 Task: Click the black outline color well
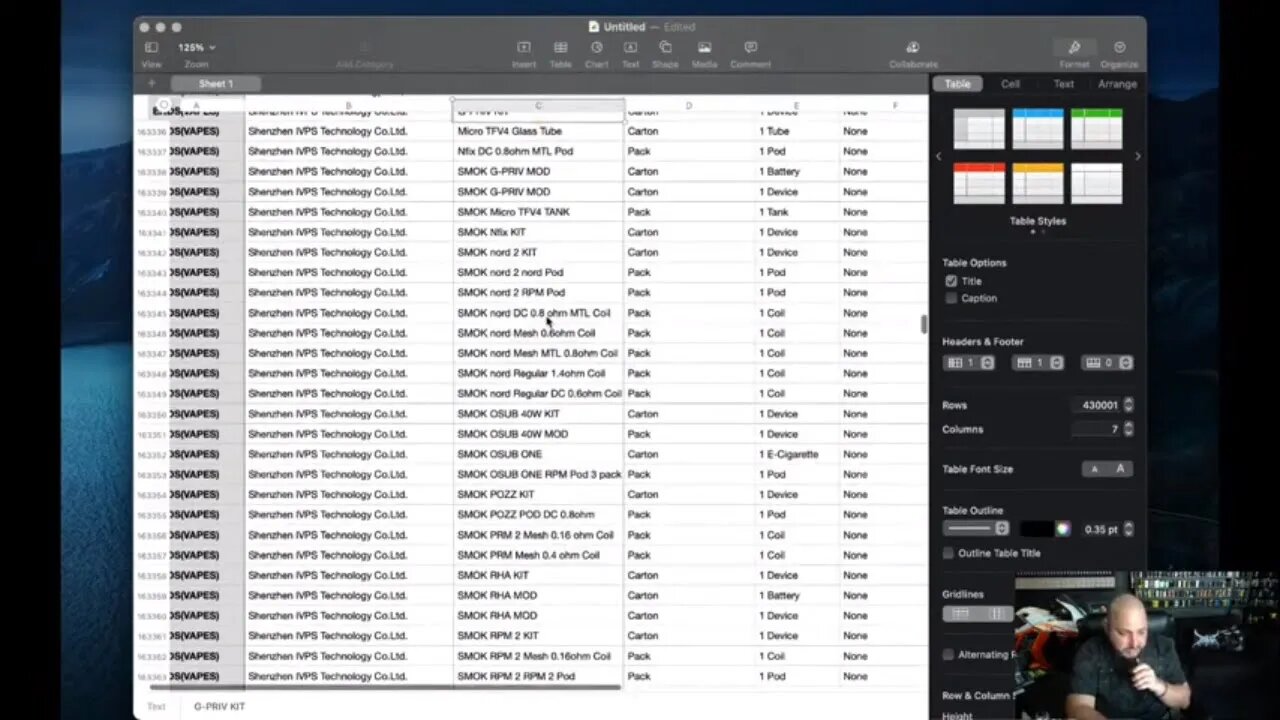(1036, 529)
